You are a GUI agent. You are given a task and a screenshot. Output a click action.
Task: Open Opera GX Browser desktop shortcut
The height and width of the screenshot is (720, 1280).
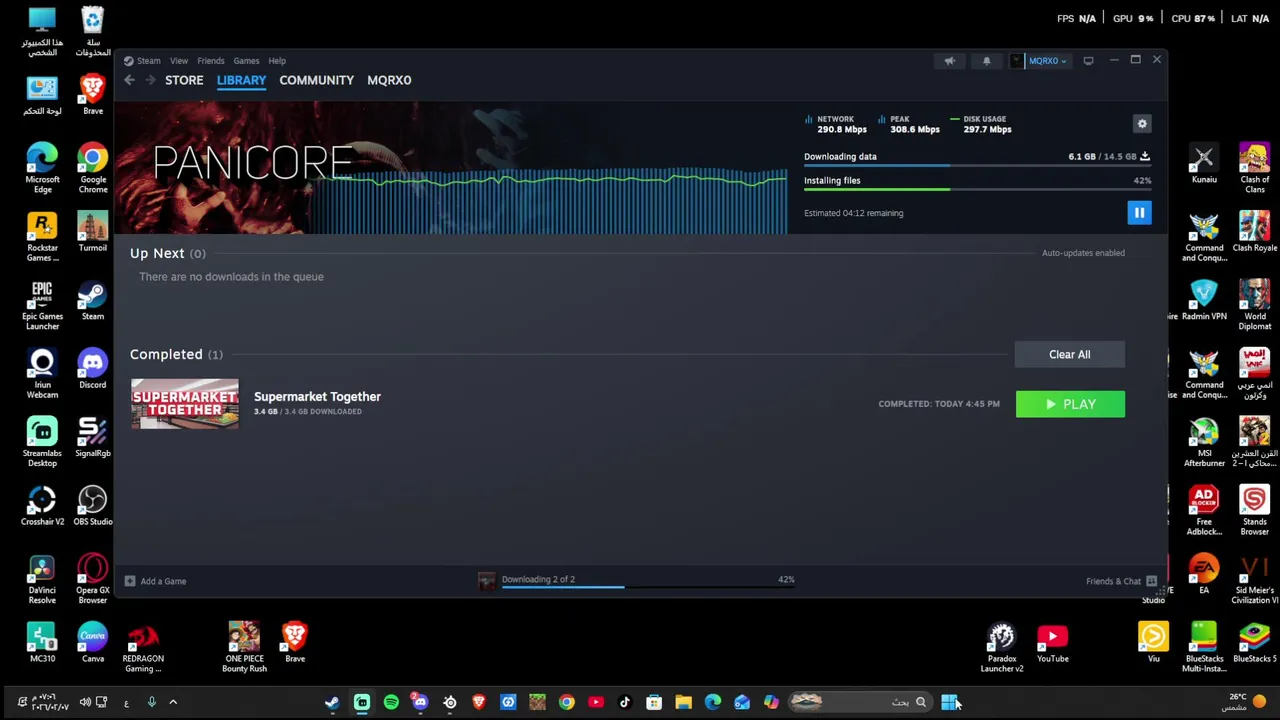tap(92, 578)
